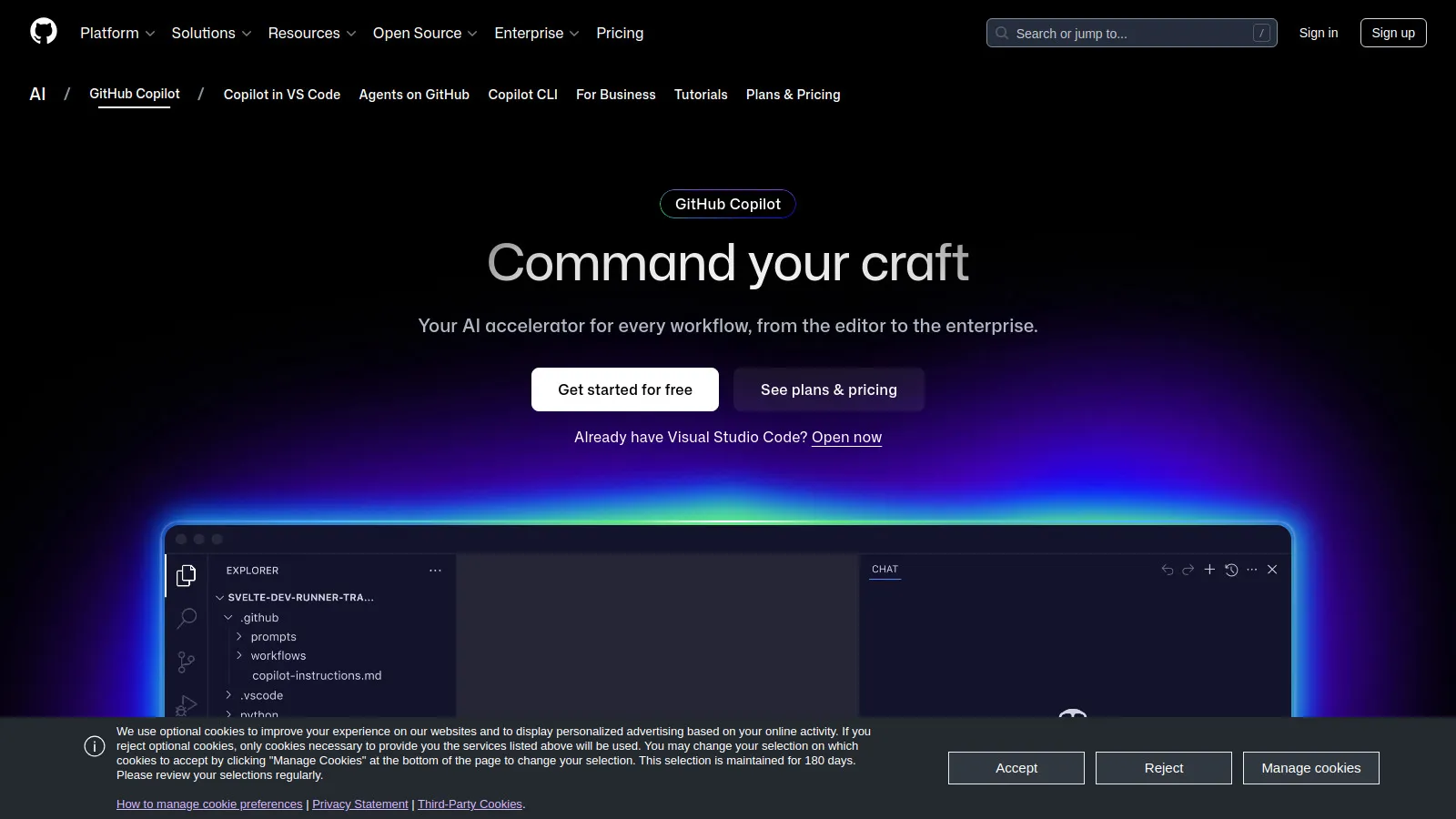Collapse the .github folder
Screen dimensions: 1456x819
(228, 617)
